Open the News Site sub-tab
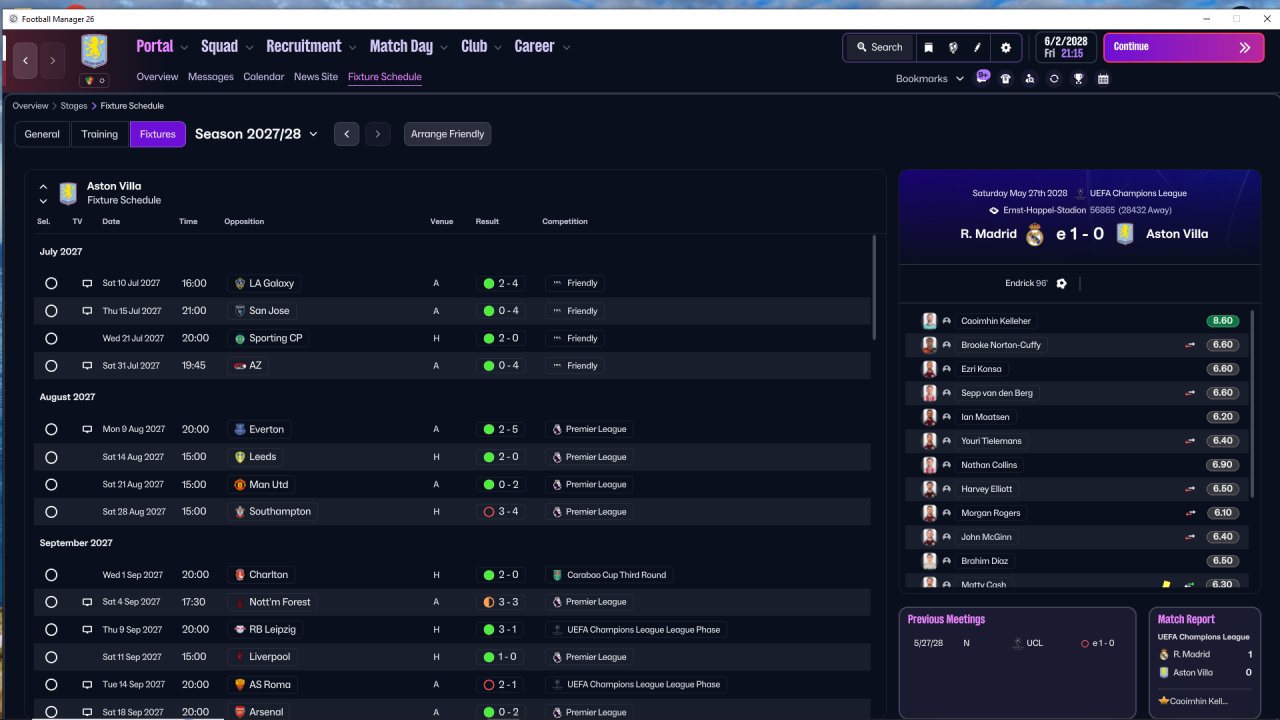Screen dimensions: 1280x720 (316, 77)
